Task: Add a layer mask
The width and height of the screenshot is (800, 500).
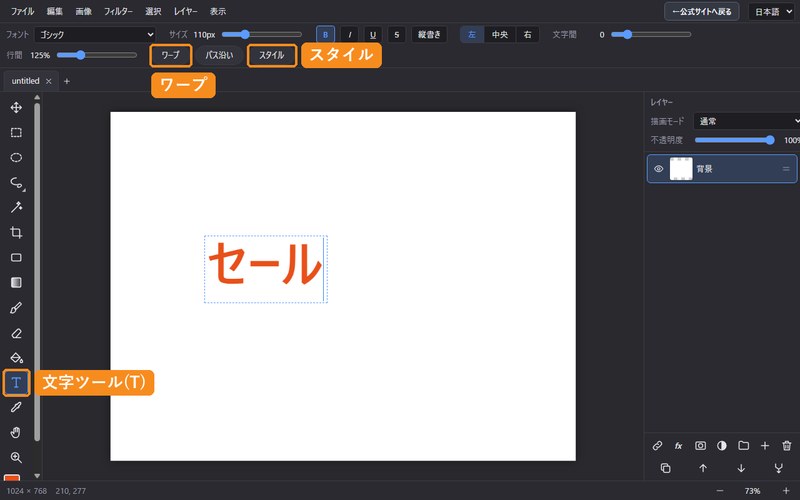Action: (701, 445)
